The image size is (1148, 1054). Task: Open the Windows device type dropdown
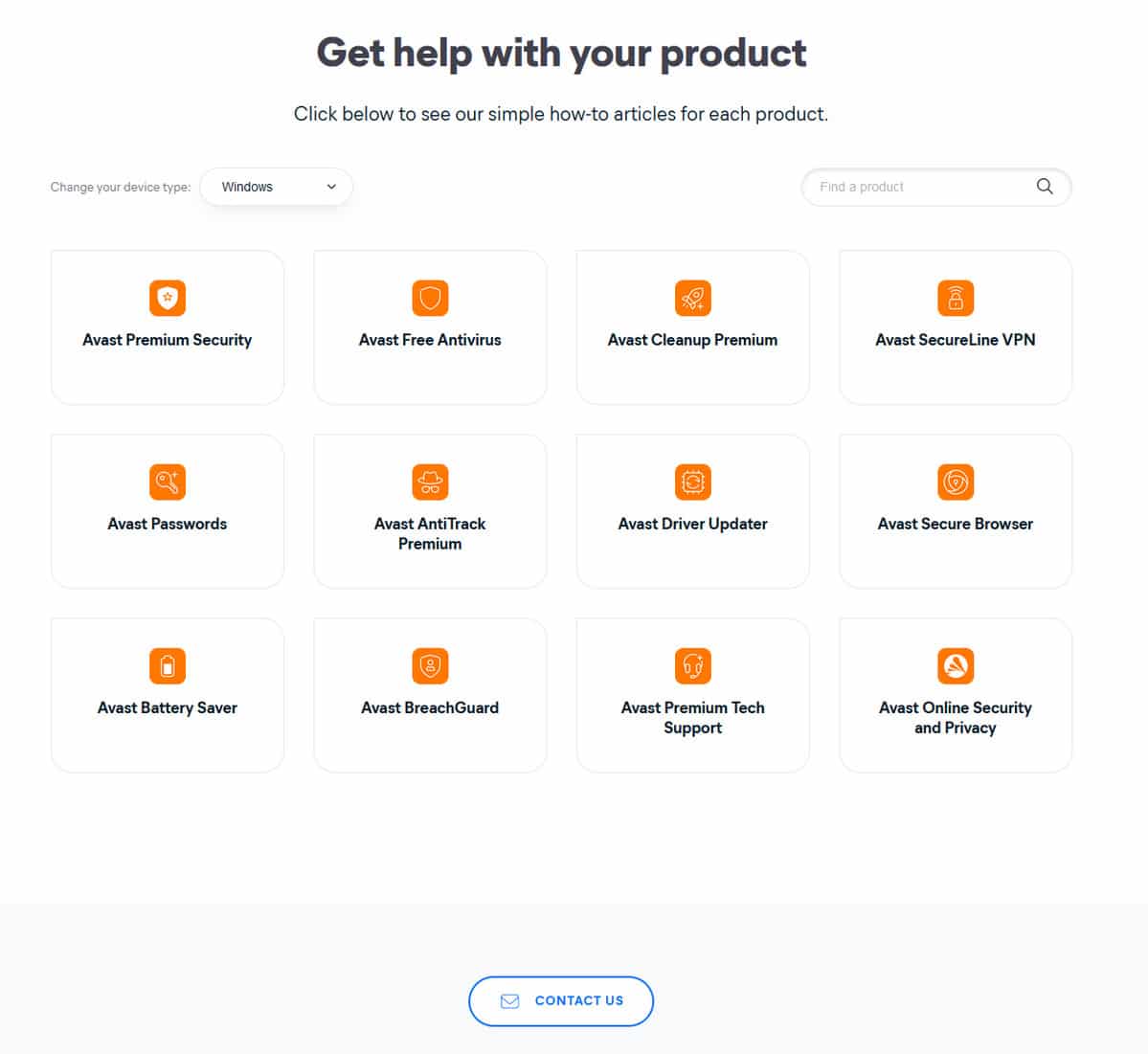pyautogui.click(x=276, y=187)
